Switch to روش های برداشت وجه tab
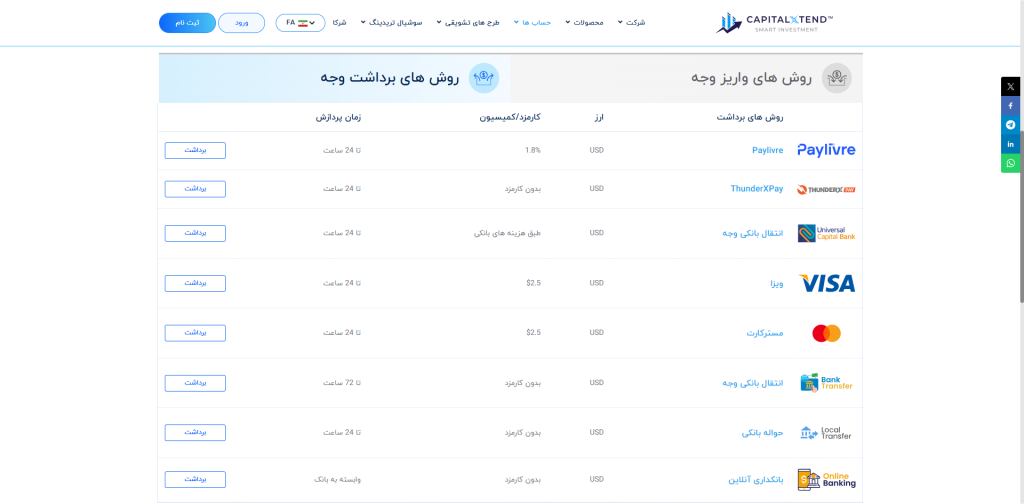 334,78
